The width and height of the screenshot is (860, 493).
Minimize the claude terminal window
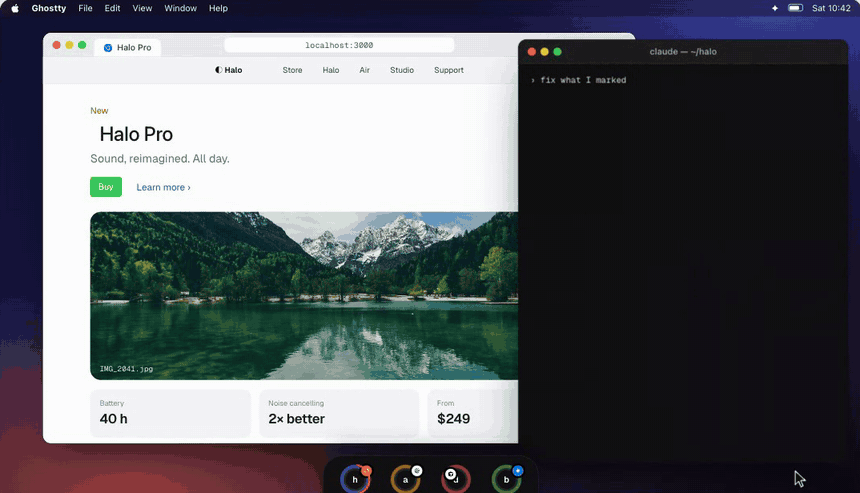click(544, 52)
